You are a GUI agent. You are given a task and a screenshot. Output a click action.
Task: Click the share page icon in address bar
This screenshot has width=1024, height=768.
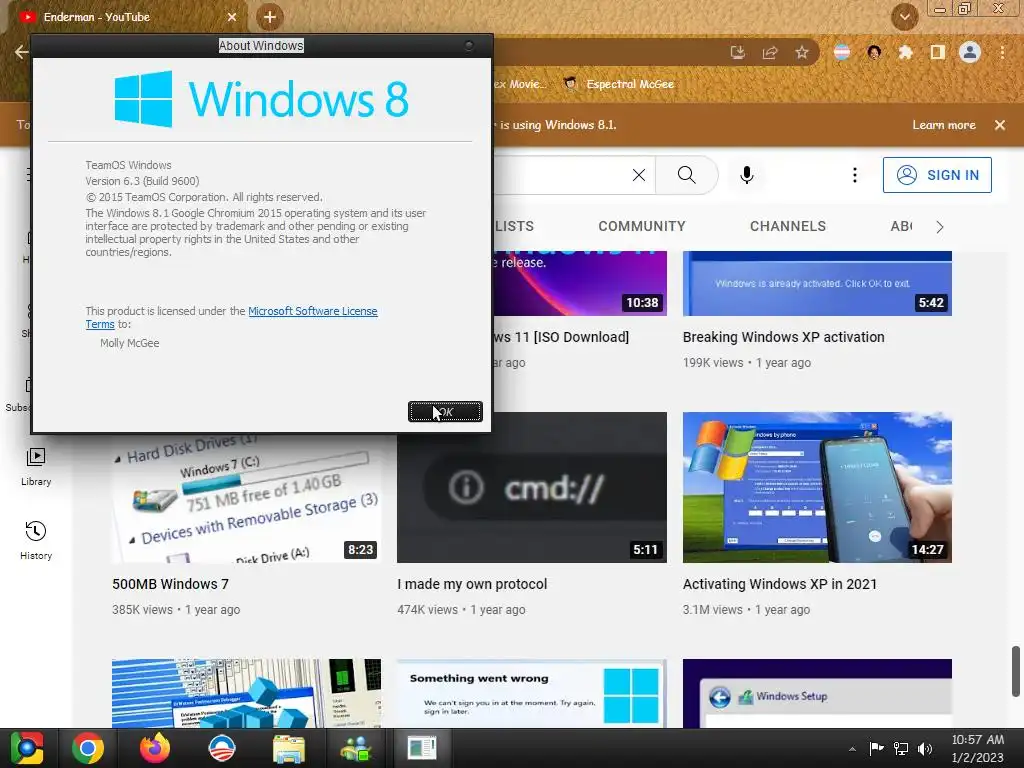coord(770,52)
